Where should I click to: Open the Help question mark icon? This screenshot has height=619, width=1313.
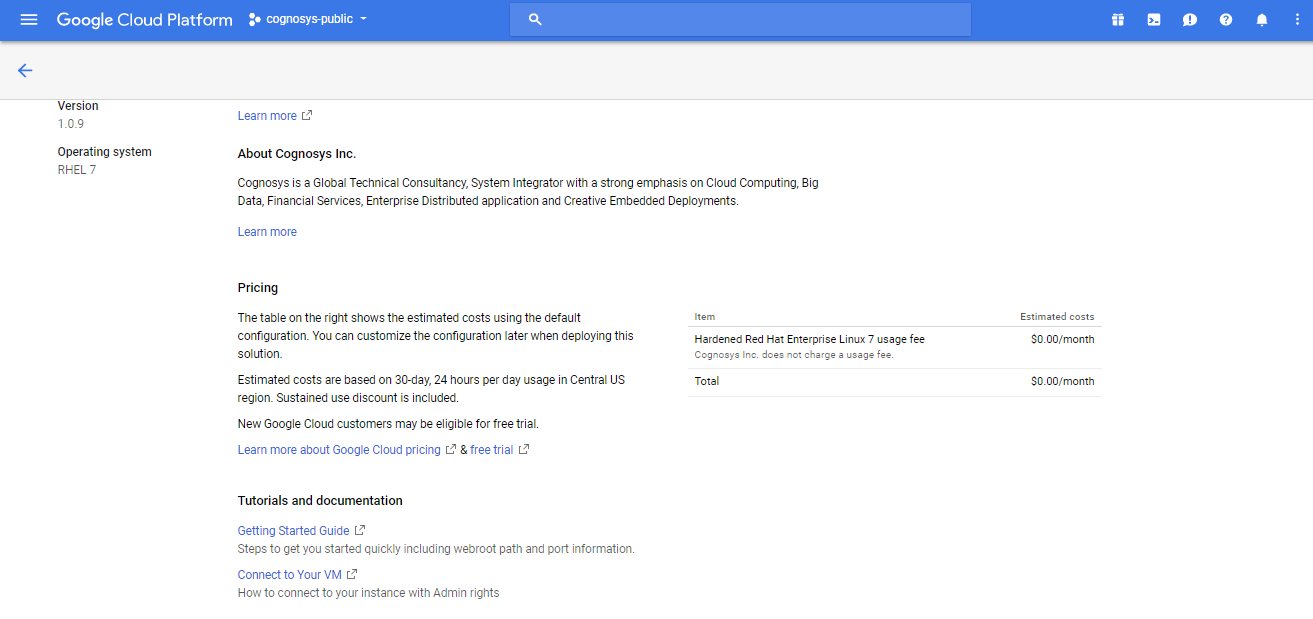[x=1225, y=20]
